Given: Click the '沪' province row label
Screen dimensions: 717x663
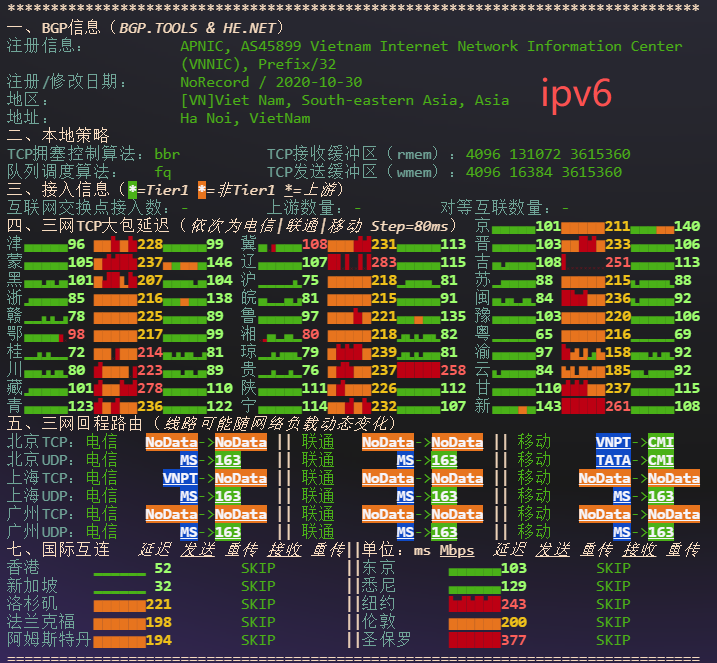Looking at the screenshot, I should pyautogui.click(x=249, y=280).
